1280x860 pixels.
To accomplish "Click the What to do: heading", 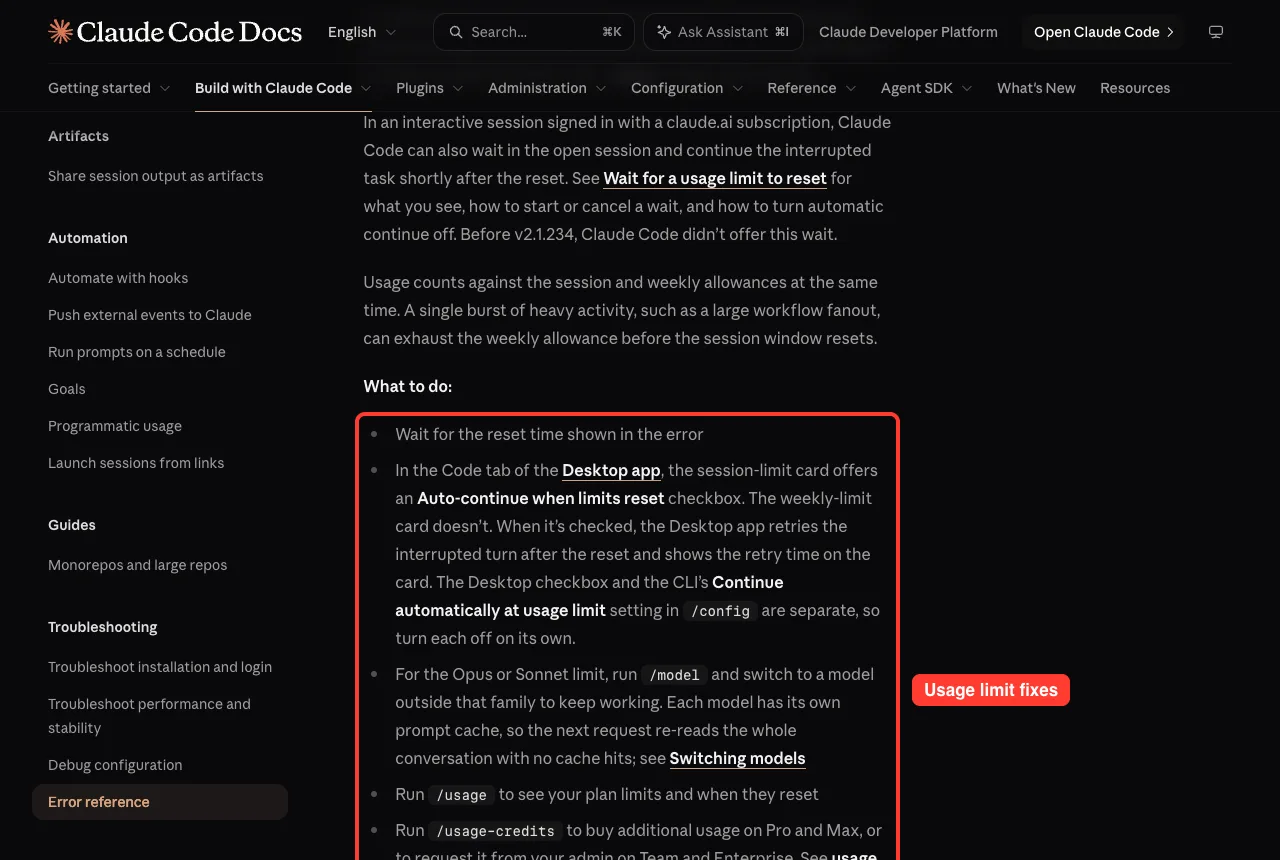I will pyautogui.click(x=408, y=386).
